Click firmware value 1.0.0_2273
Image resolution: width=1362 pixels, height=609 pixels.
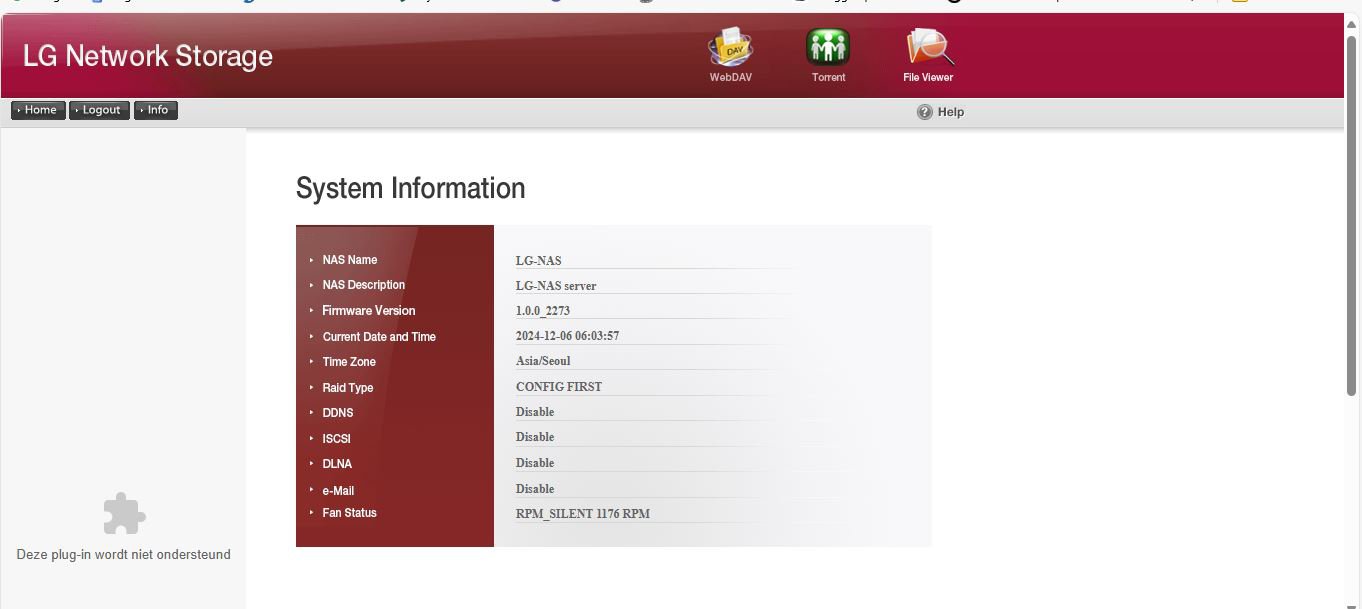[543, 311]
